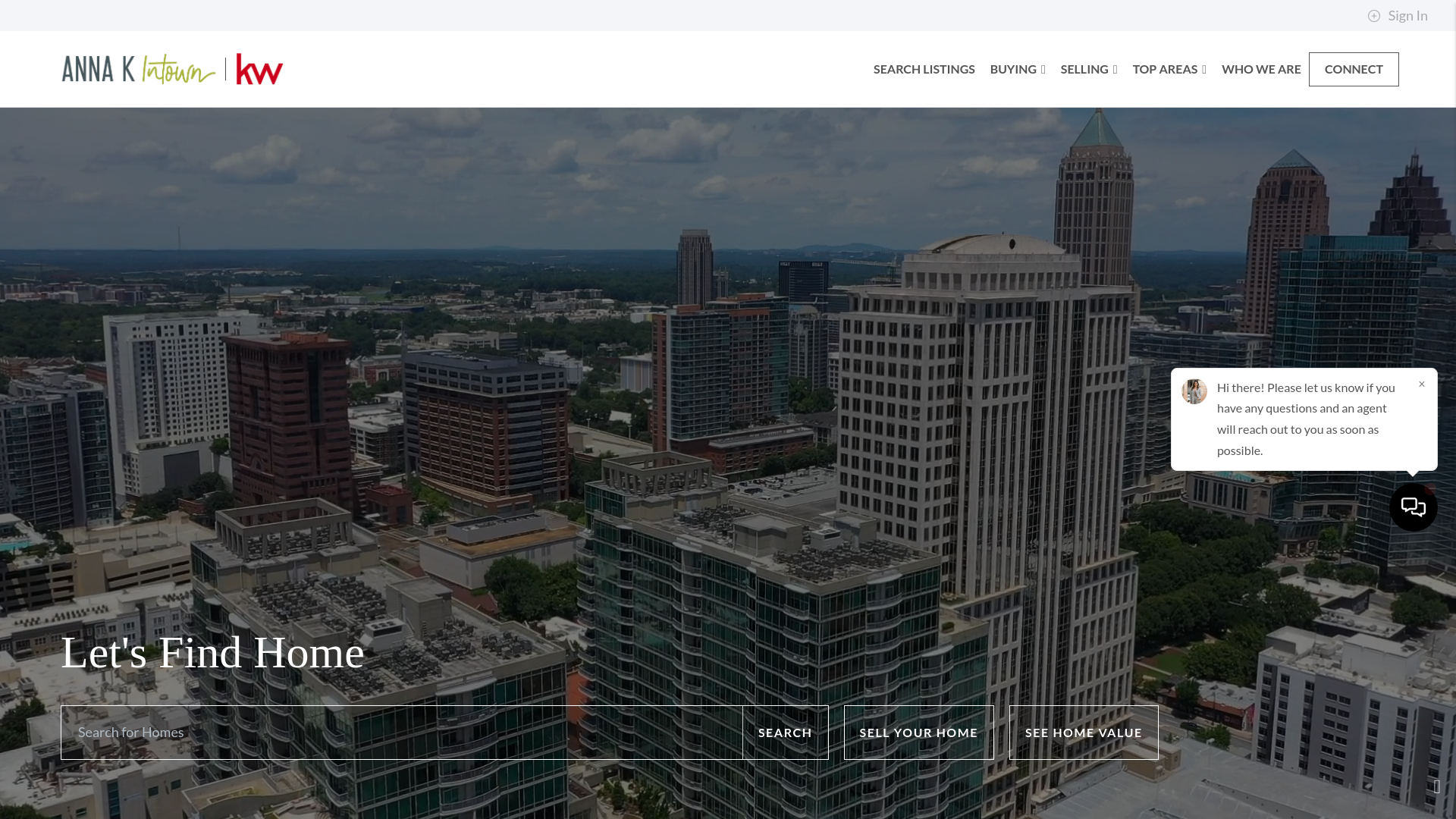Open the Search Listings page
The height and width of the screenshot is (819, 1456).
[x=924, y=69]
